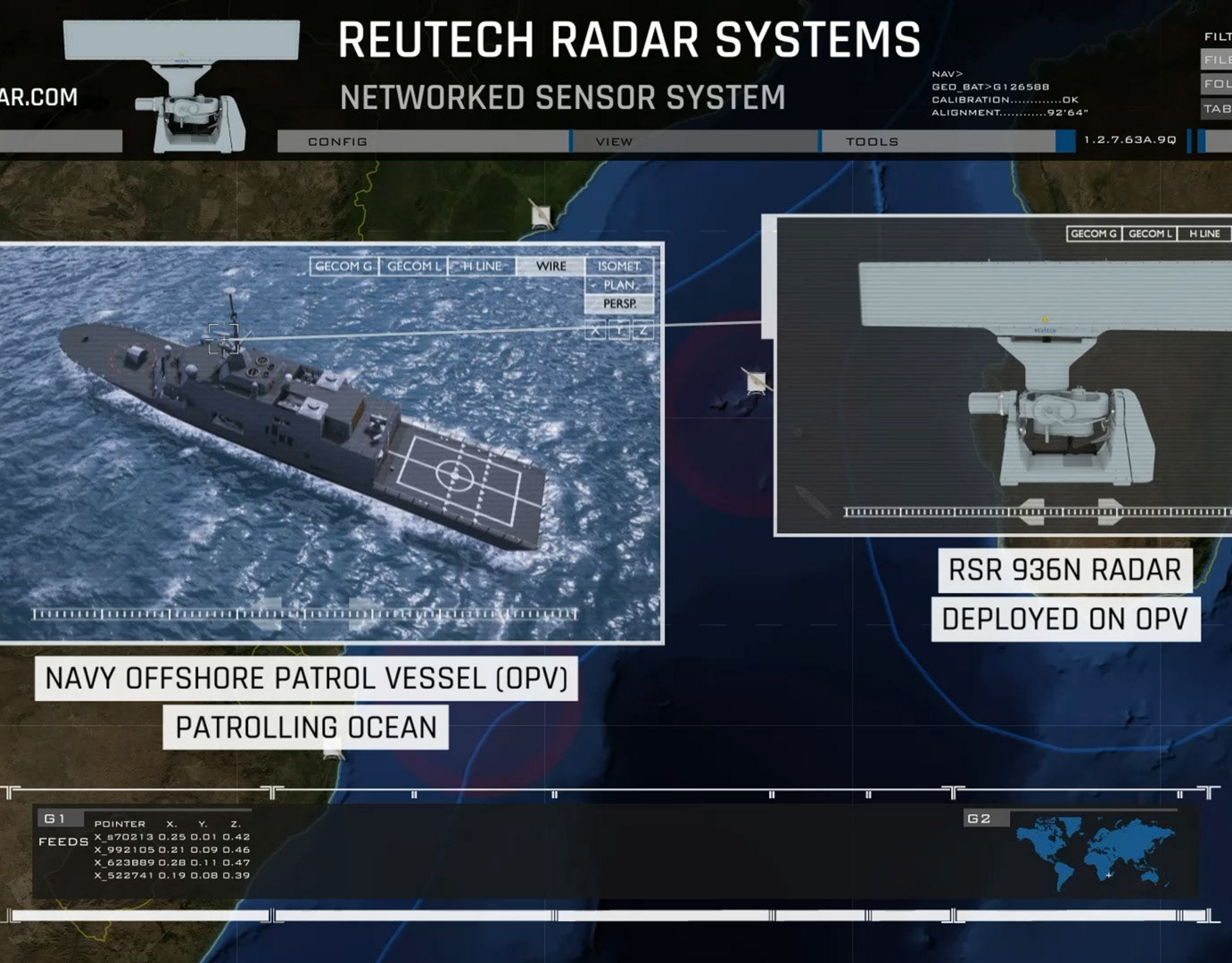Image resolution: width=1232 pixels, height=963 pixels.
Task: Switch ship view to ISOMET. projection
Action: 619,266
